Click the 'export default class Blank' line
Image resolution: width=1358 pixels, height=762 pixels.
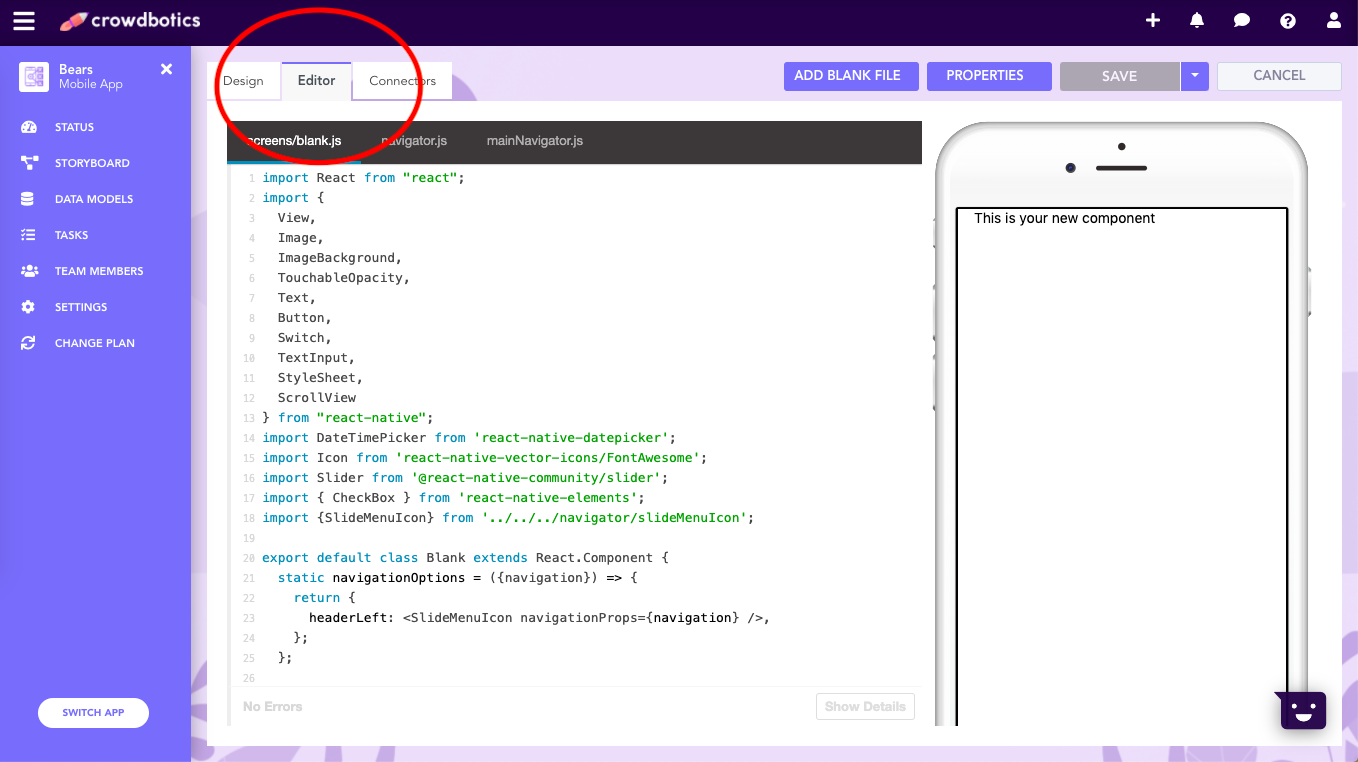pyautogui.click(x=465, y=558)
